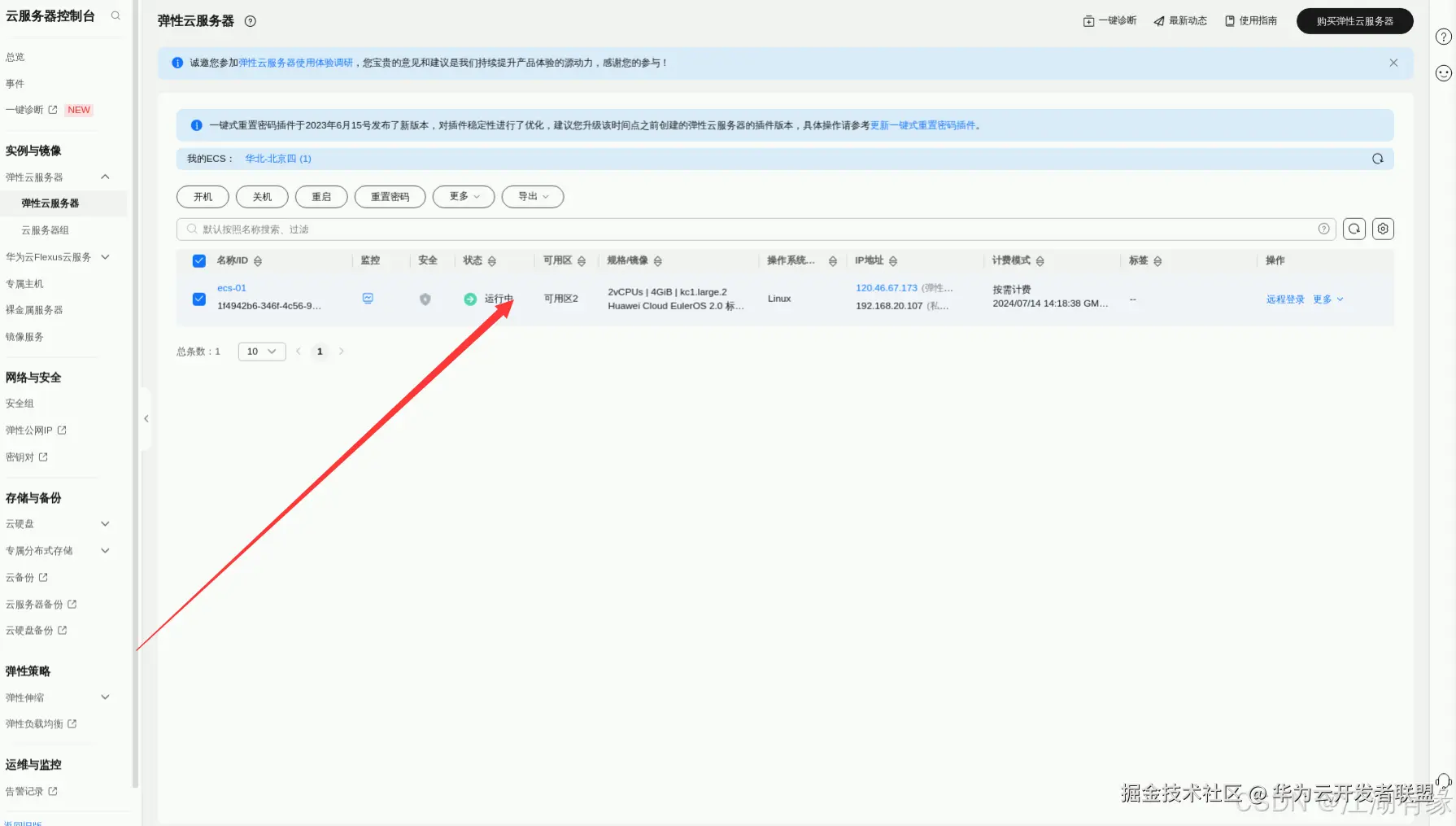Viewport: 1456px width, 826px height.
Task: Open help tooltip next to 弹性云服务器 title
Action: pos(251,21)
